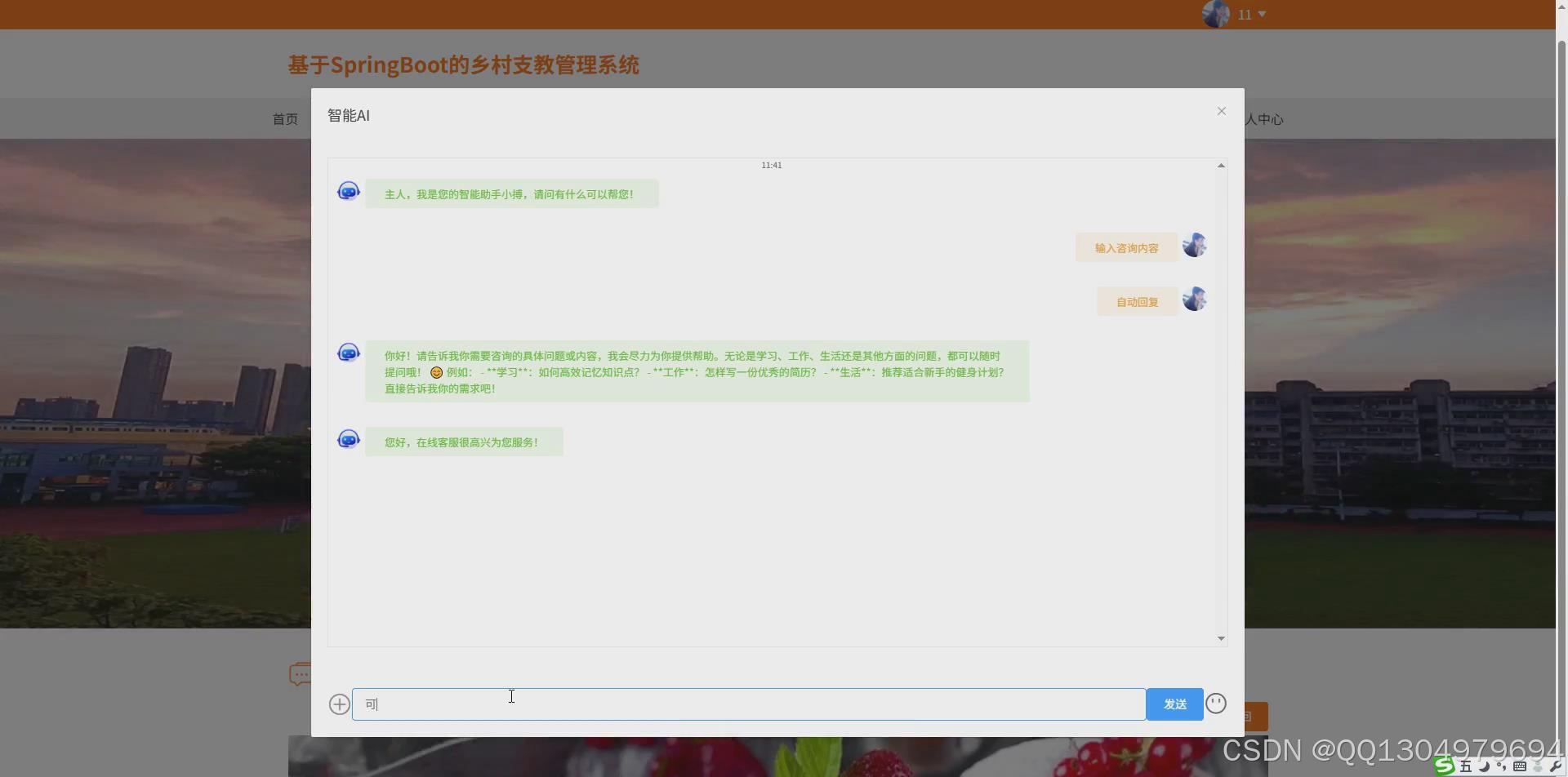Click user avatar next to 自动回复 message
The image size is (1568, 777).
(1194, 299)
